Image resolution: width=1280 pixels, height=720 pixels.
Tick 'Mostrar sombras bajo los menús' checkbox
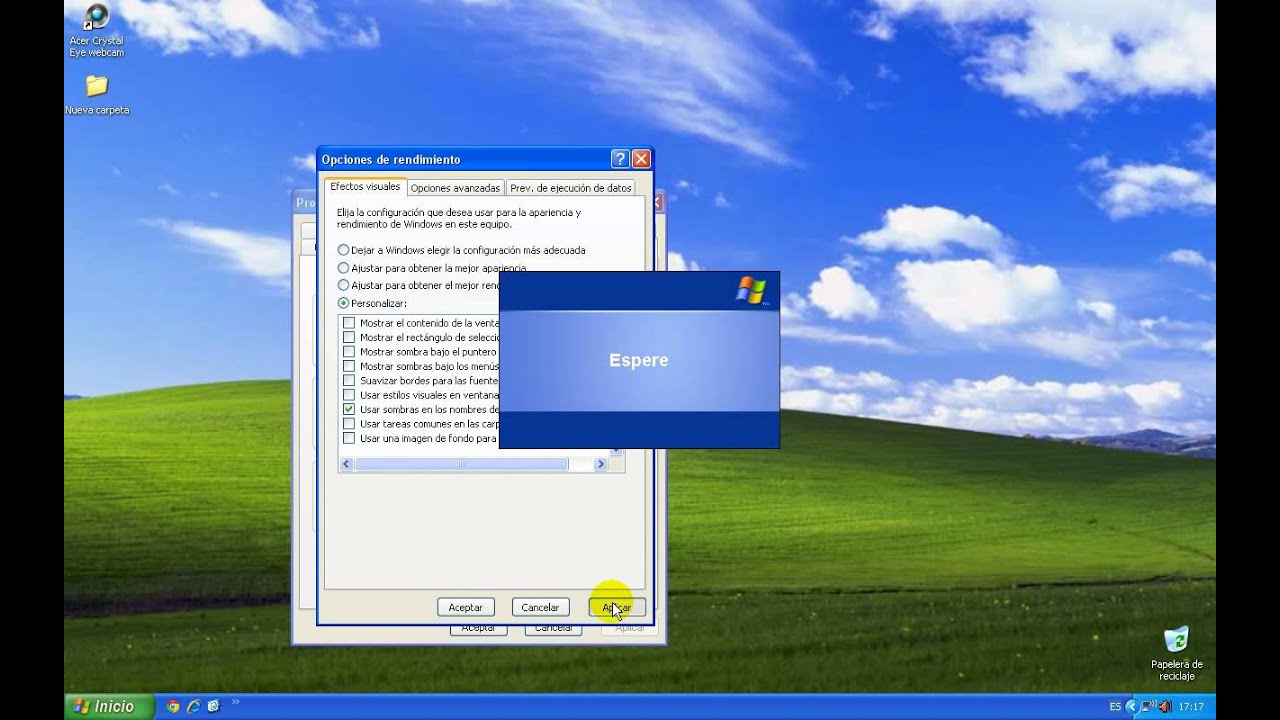point(349,366)
